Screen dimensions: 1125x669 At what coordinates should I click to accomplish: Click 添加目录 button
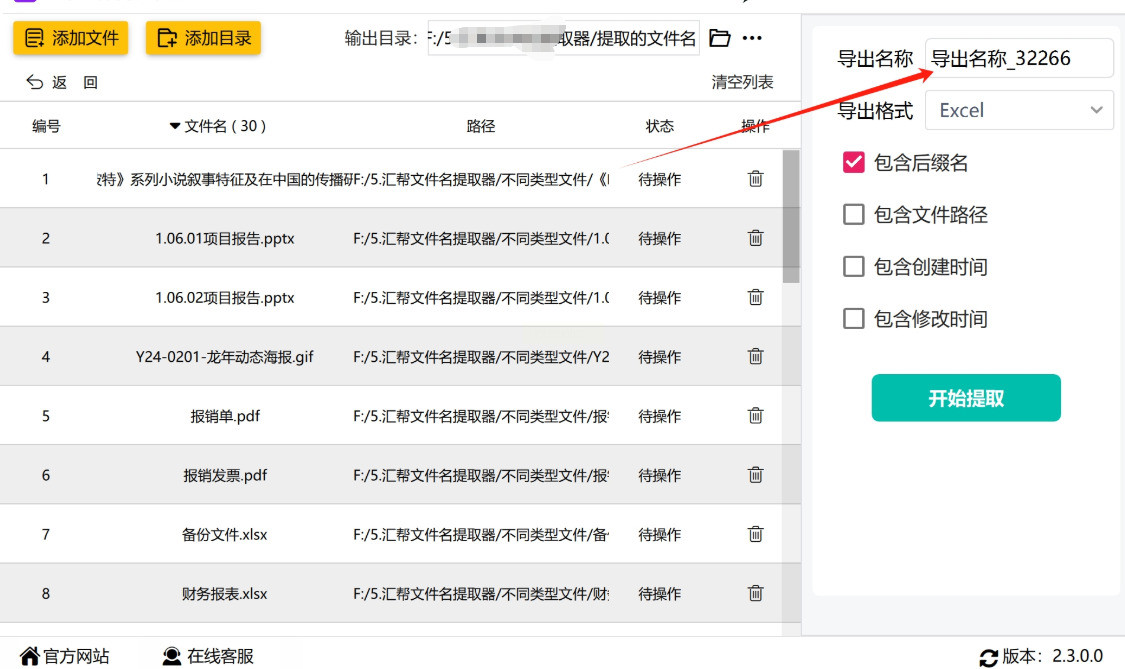coord(203,39)
